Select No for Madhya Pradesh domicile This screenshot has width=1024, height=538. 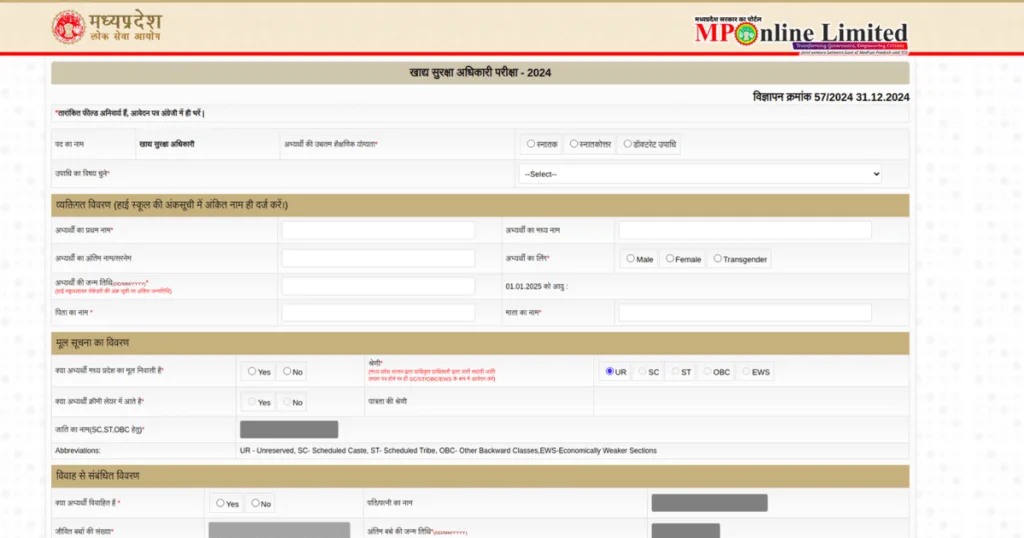(x=287, y=371)
